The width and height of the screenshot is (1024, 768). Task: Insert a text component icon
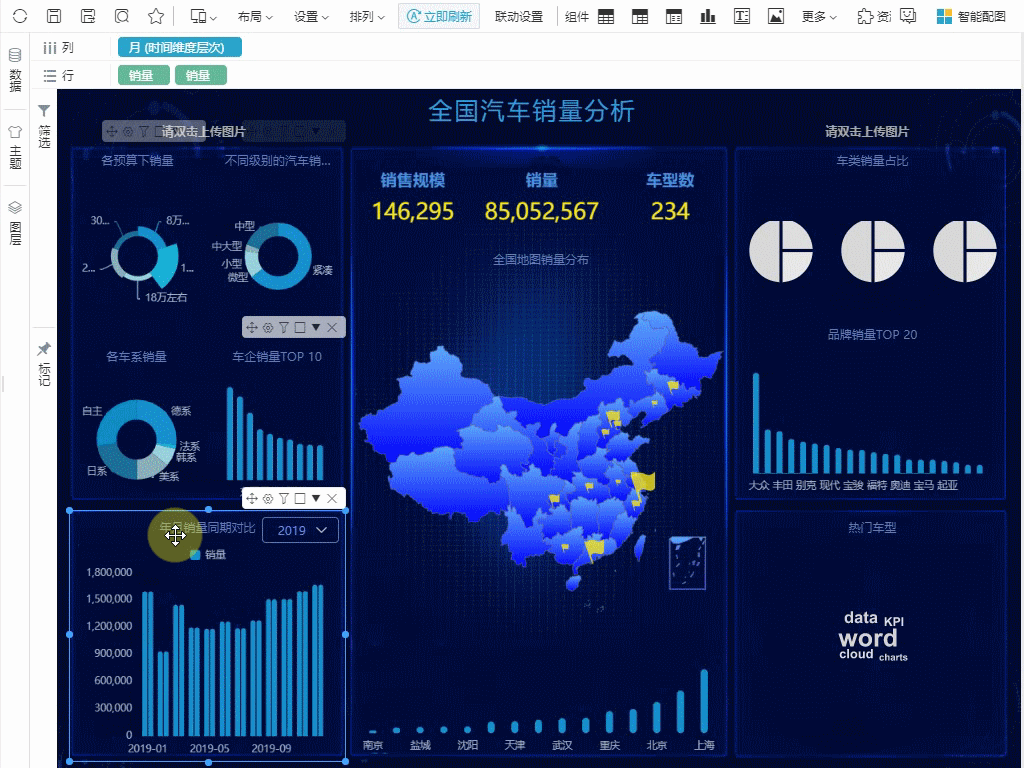[742, 16]
